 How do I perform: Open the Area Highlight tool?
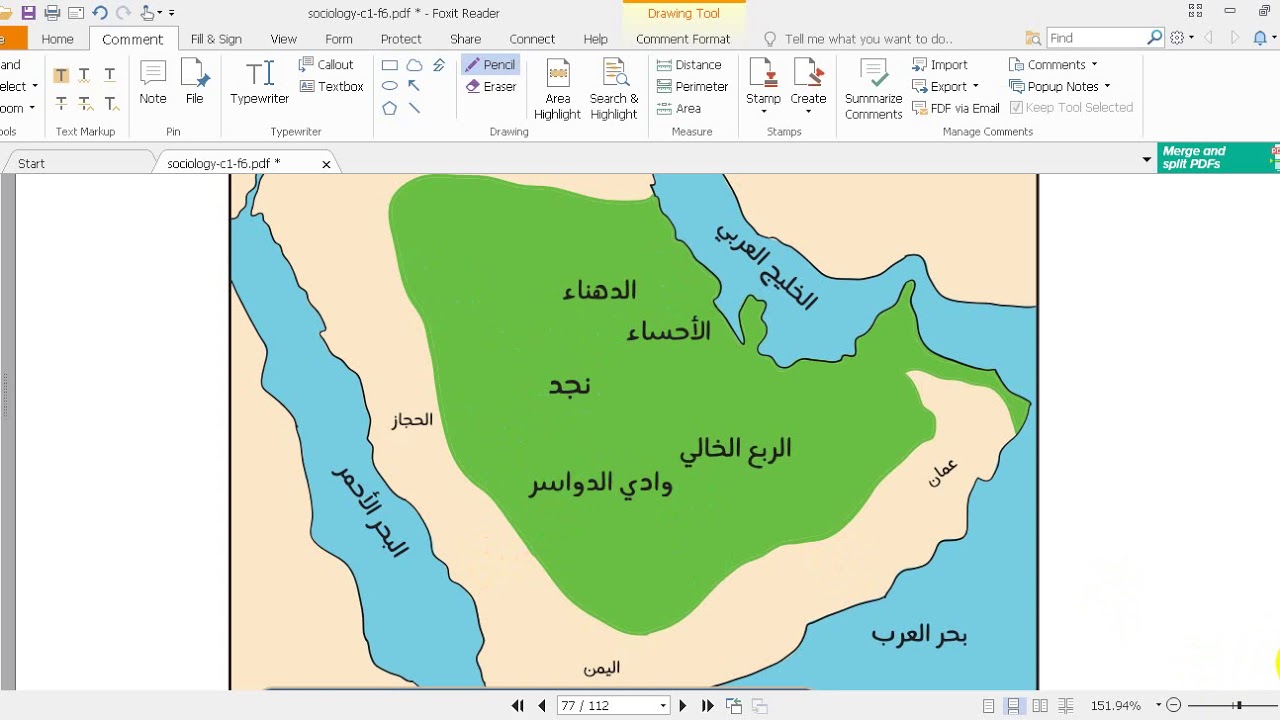point(557,90)
